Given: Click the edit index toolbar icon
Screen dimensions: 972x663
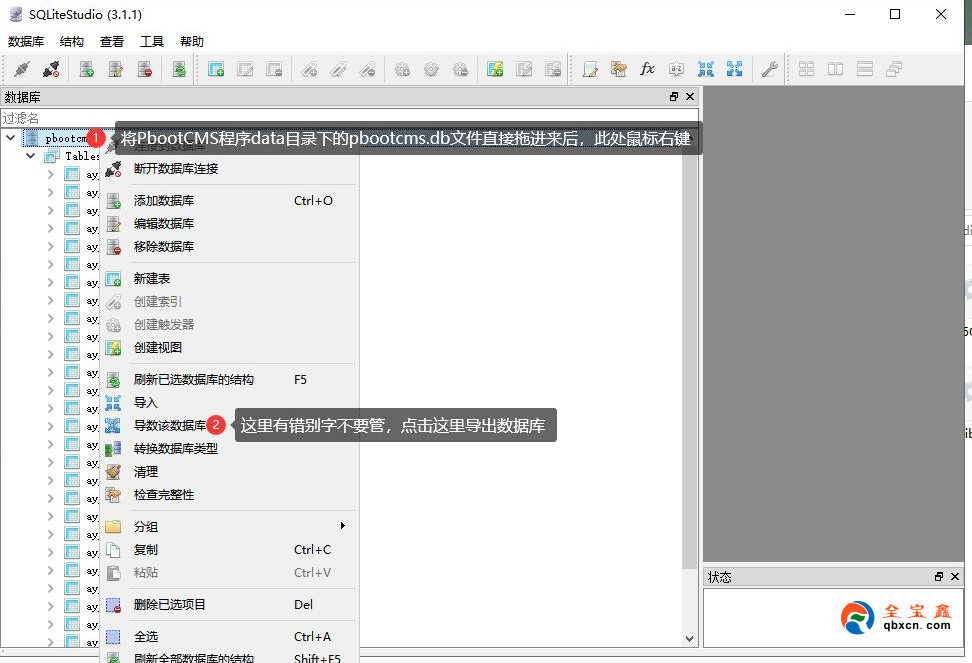Looking at the screenshot, I should [x=338, y=69].
